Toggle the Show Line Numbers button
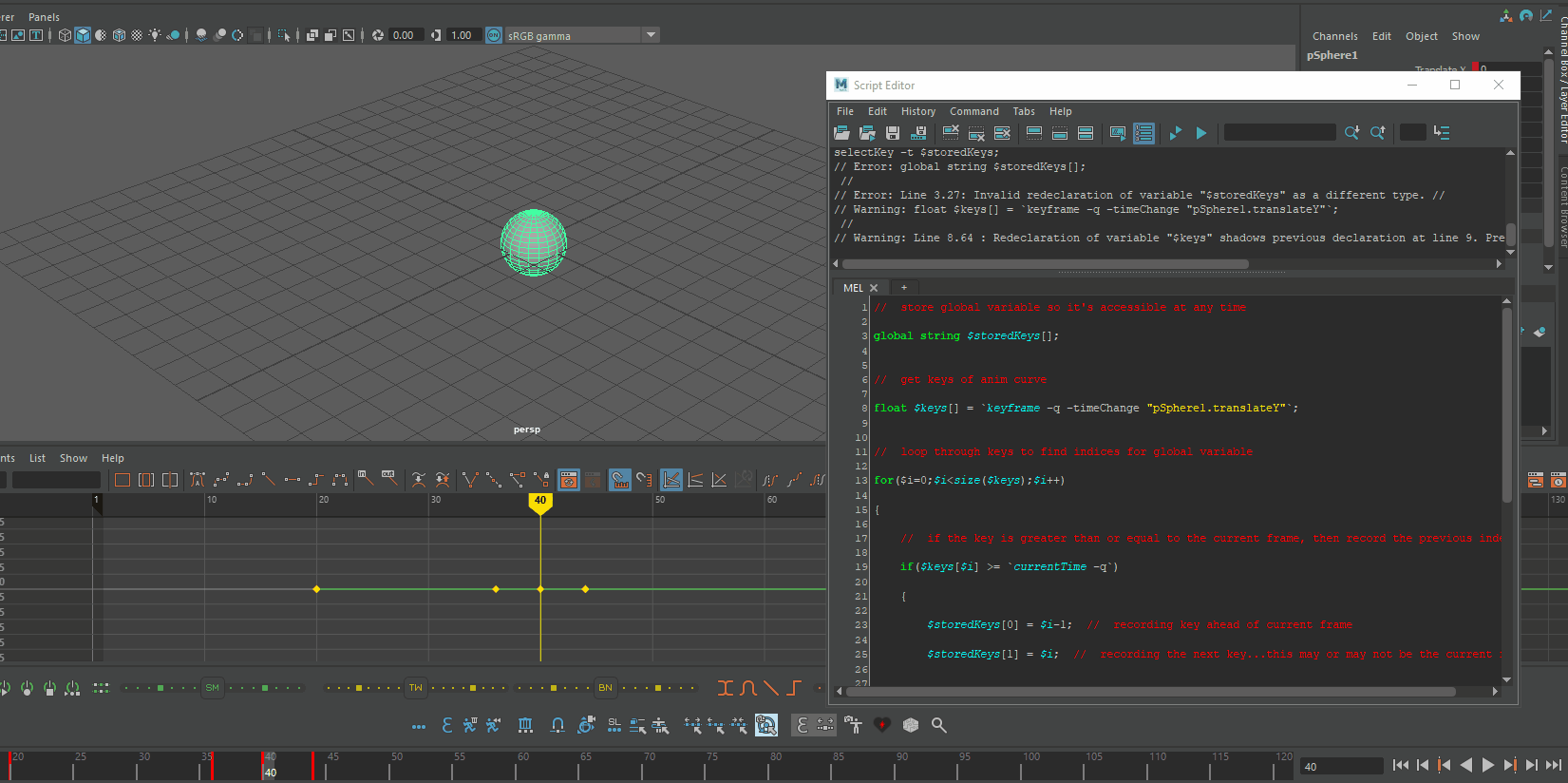This screenshot has width=1568, height=783. click(1143, 133)
